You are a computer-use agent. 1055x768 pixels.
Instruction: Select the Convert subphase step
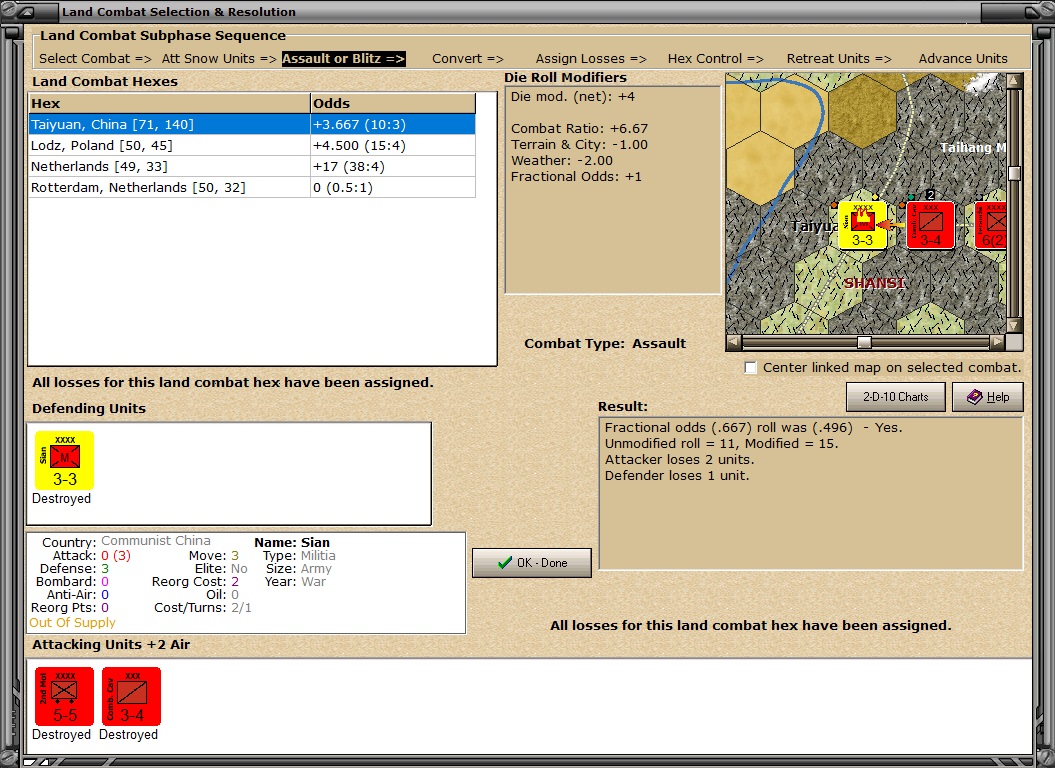point(468,59)
